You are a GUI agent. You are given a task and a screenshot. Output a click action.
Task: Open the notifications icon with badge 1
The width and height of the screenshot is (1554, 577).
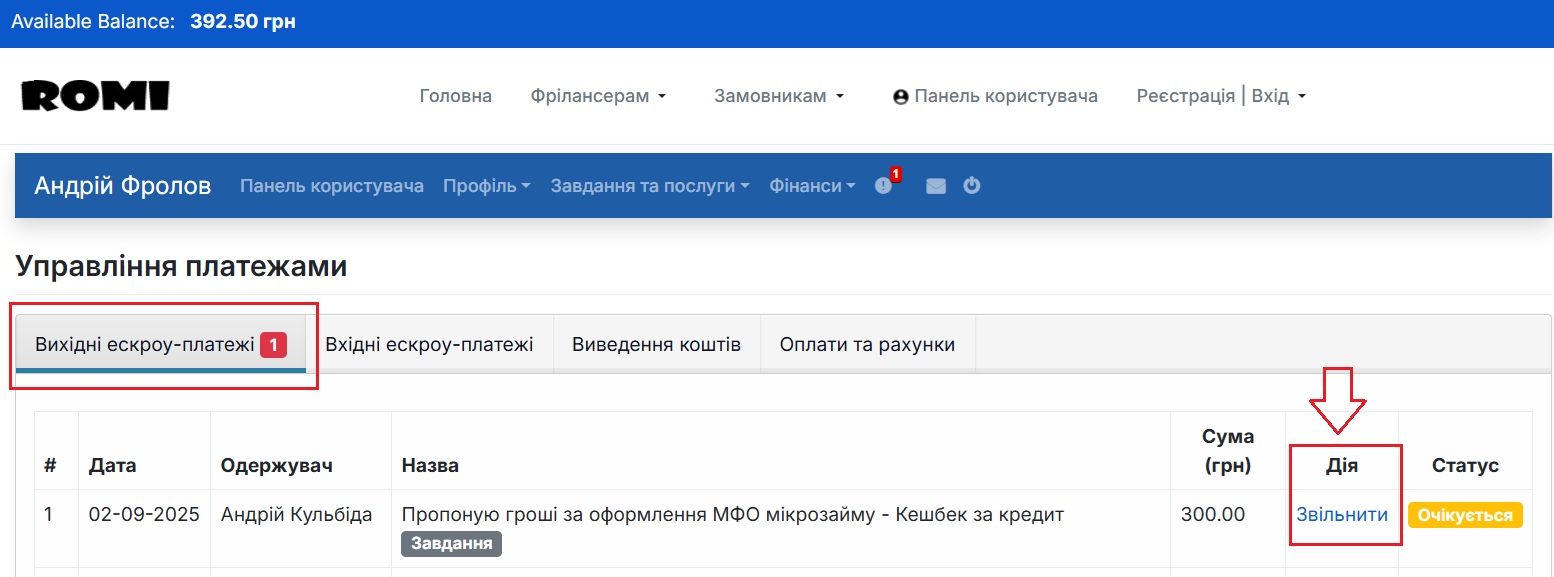coord(882,185)
